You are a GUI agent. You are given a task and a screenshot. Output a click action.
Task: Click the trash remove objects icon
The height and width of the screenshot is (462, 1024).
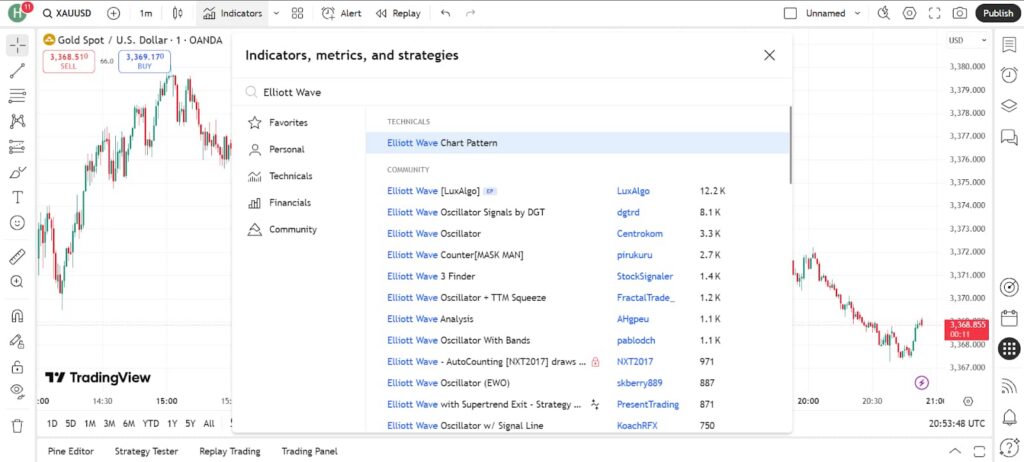pos(17,425)
